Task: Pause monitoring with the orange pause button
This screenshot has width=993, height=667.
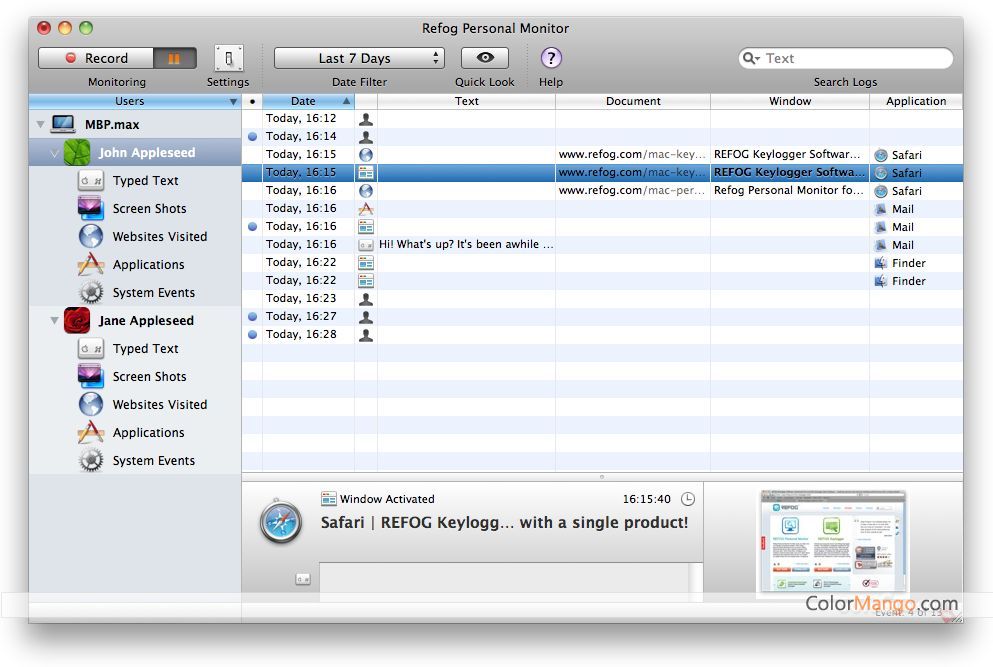Action: (x=174, y=58)
